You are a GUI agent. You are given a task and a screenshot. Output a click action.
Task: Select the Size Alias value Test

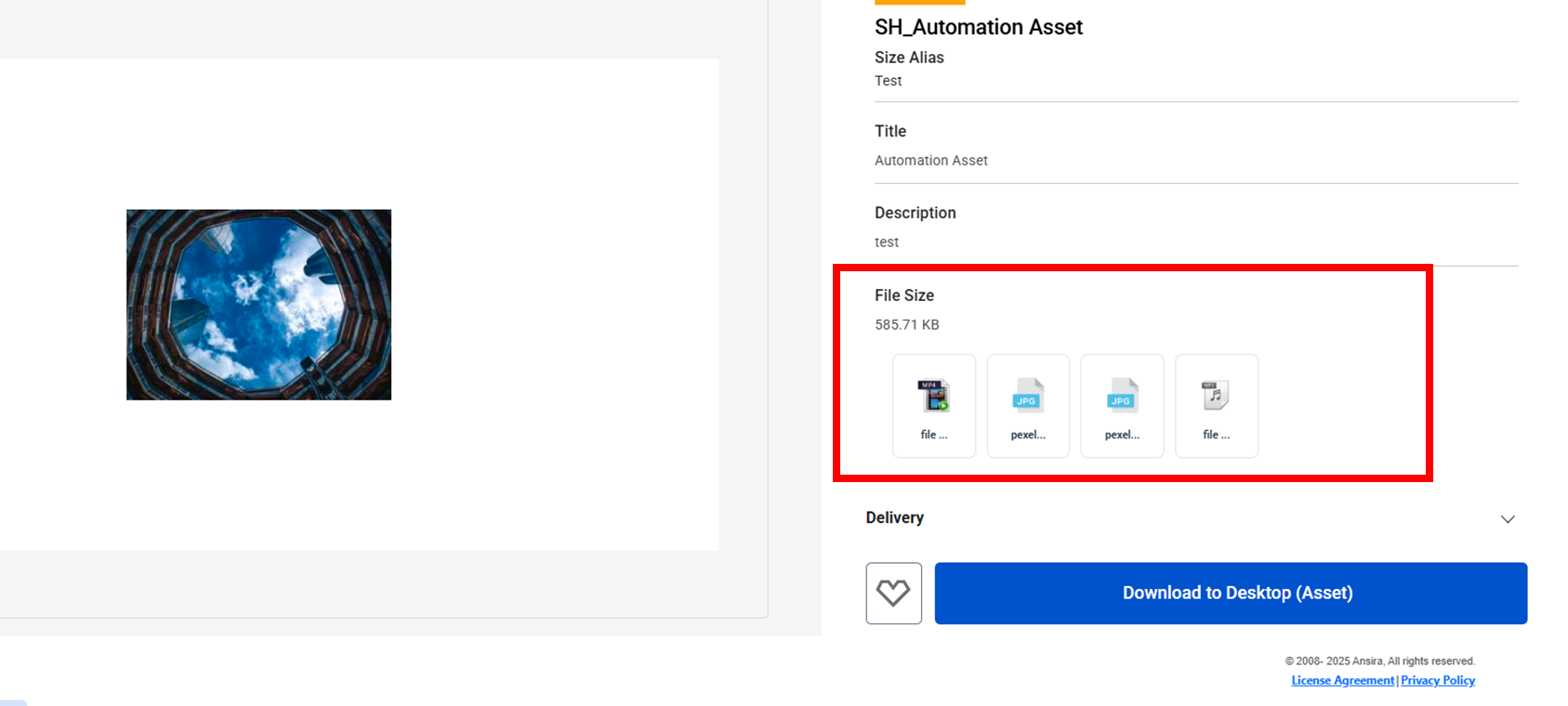click(889, 81)
